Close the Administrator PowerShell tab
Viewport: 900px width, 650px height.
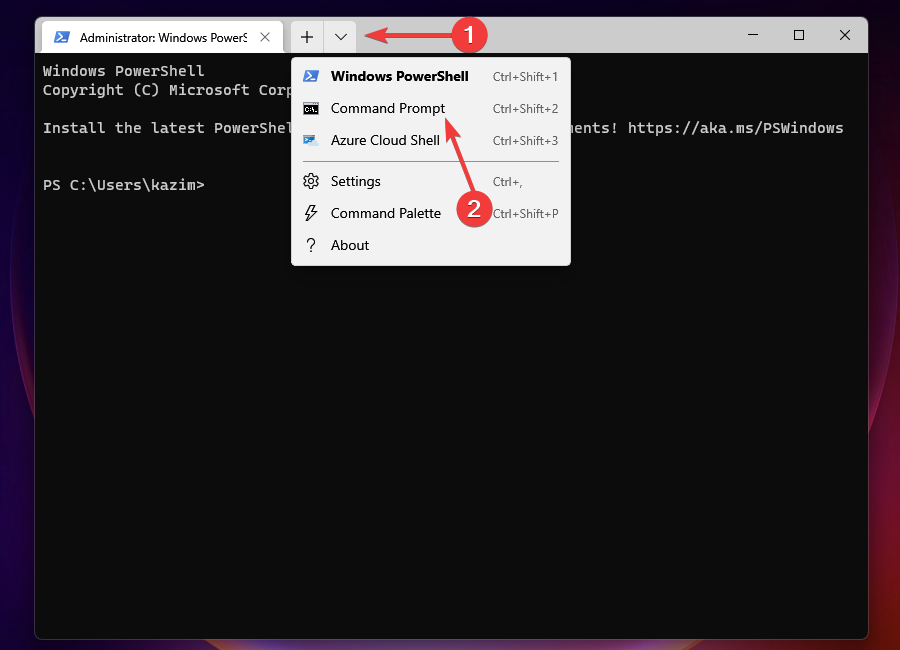(x=265, y=37)
